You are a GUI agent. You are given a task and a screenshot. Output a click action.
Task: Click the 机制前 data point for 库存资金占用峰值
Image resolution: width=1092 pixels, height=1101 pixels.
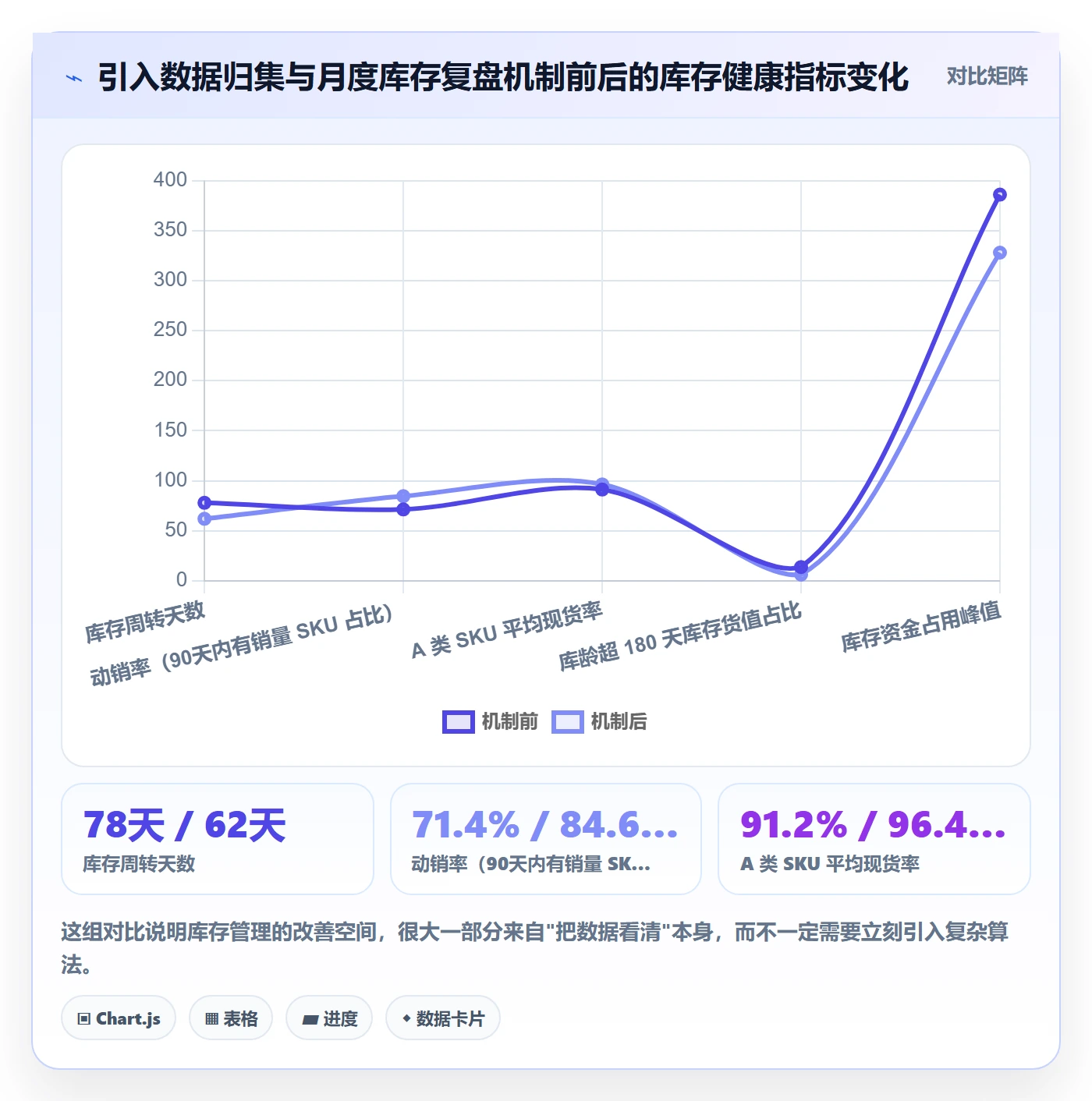point(1000,195)
